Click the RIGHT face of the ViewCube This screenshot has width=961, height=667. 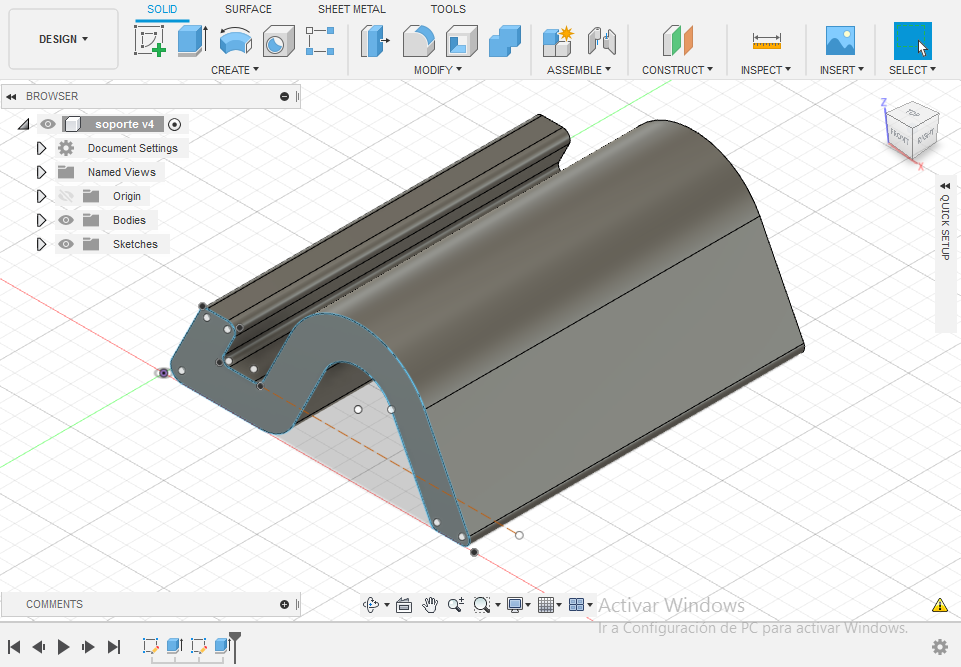pyautogui.click(x=925, y=135)
